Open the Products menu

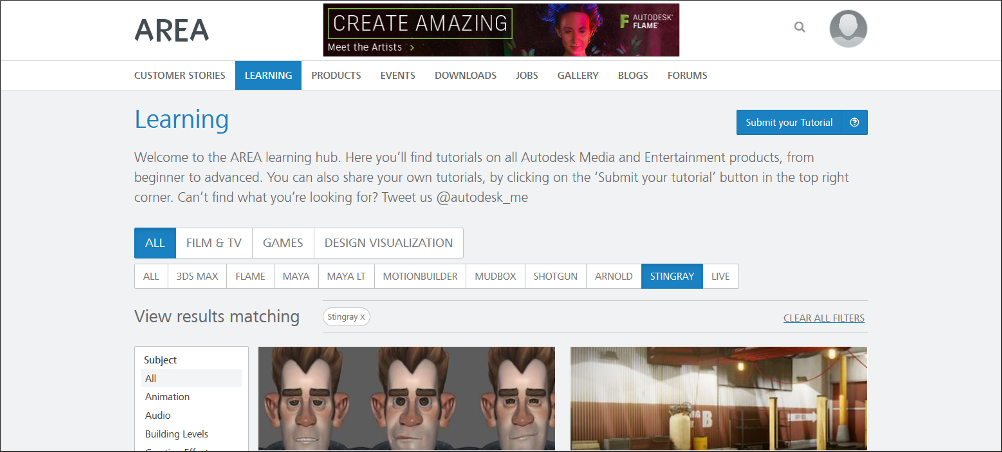336,75
